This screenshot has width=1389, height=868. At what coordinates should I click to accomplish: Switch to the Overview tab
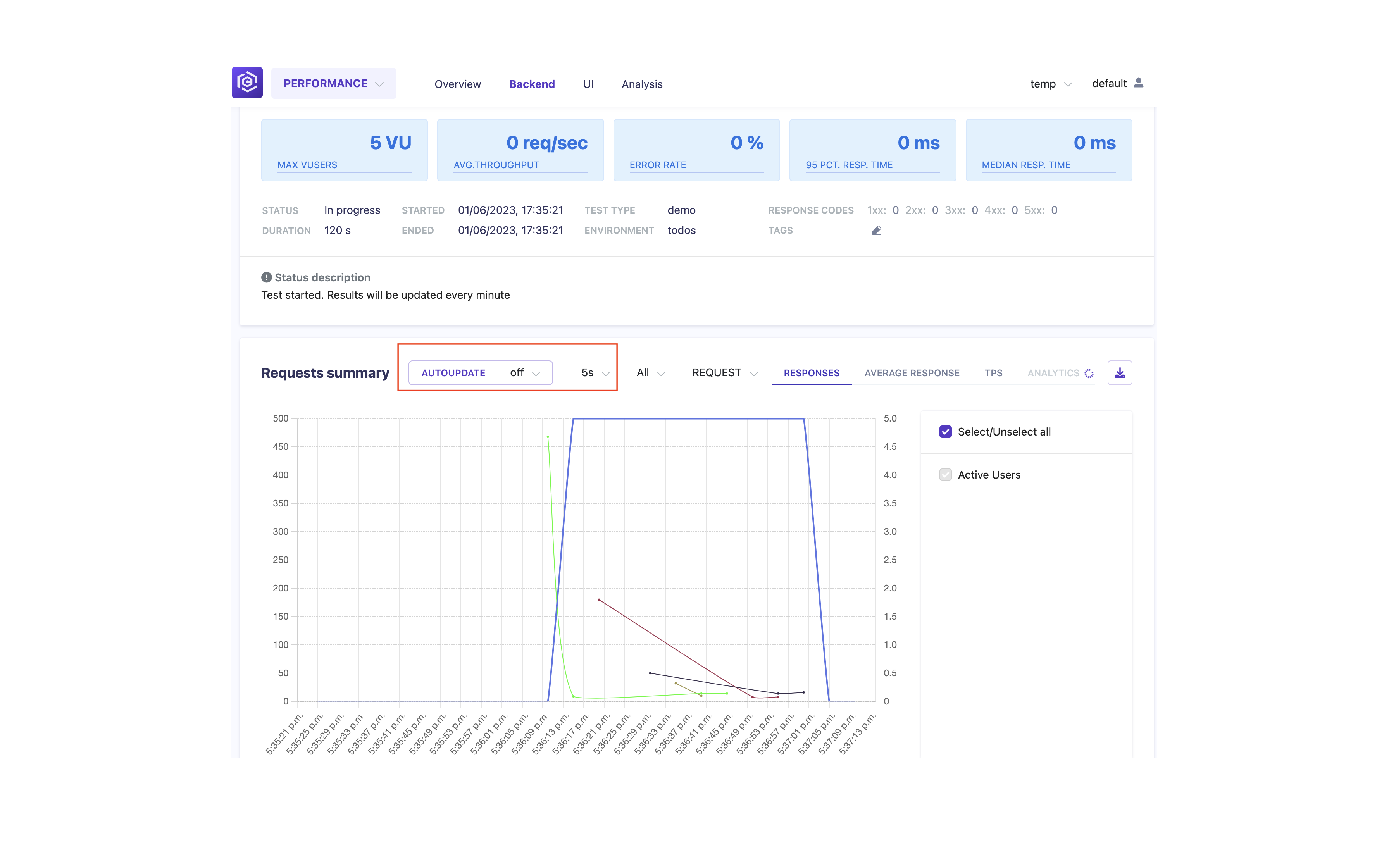click(x=457, y=84)
